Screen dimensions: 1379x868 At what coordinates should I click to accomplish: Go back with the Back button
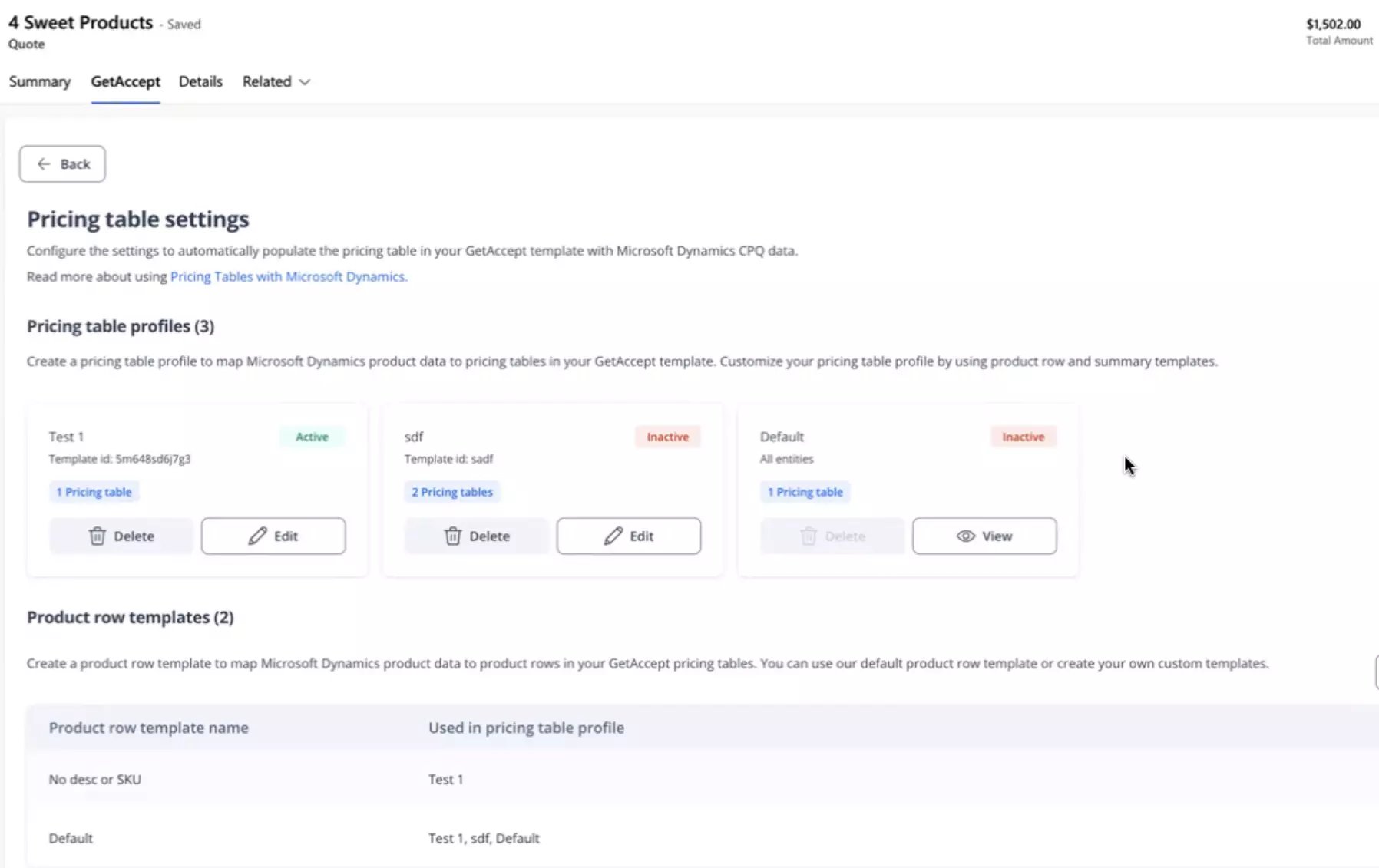pyautogui.click(x=62, y=163)
